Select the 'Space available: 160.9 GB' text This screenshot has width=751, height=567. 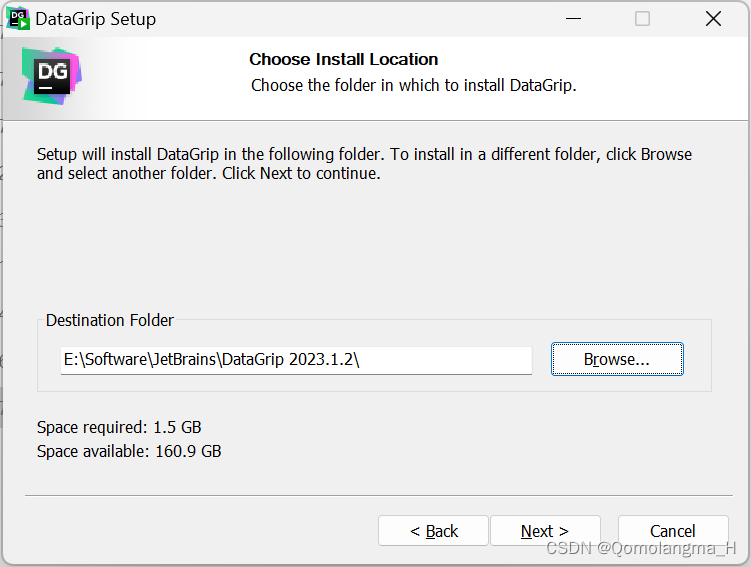tap(129, 451)
